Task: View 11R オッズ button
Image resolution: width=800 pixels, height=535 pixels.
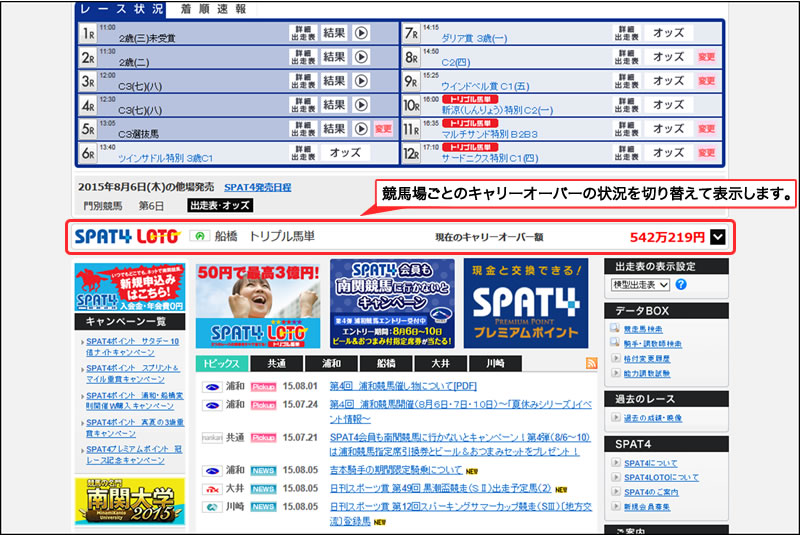Action: click(668, 129)
